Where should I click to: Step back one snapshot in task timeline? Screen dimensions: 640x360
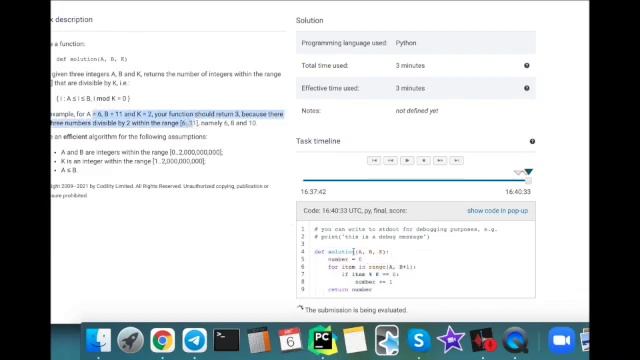pos(391,160)
